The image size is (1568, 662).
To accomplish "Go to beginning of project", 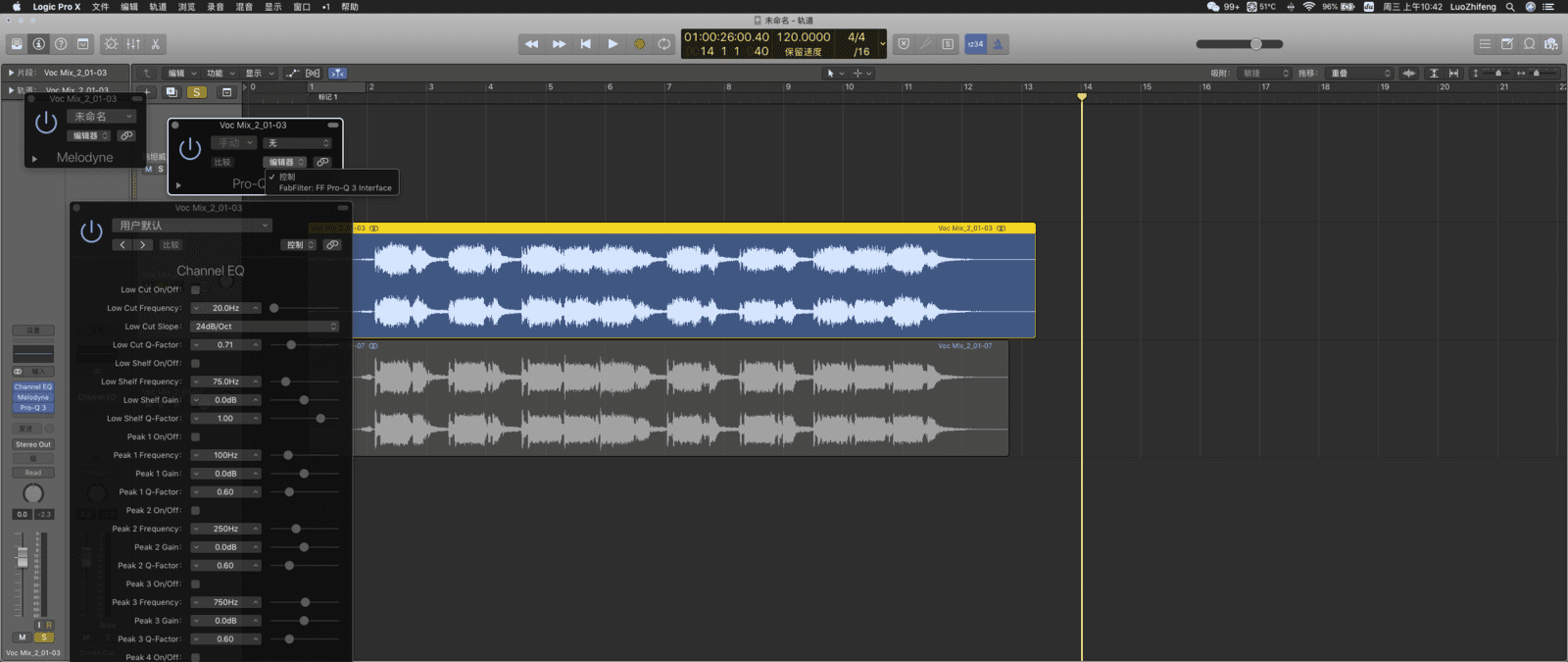I will click(x=586, y=44).
